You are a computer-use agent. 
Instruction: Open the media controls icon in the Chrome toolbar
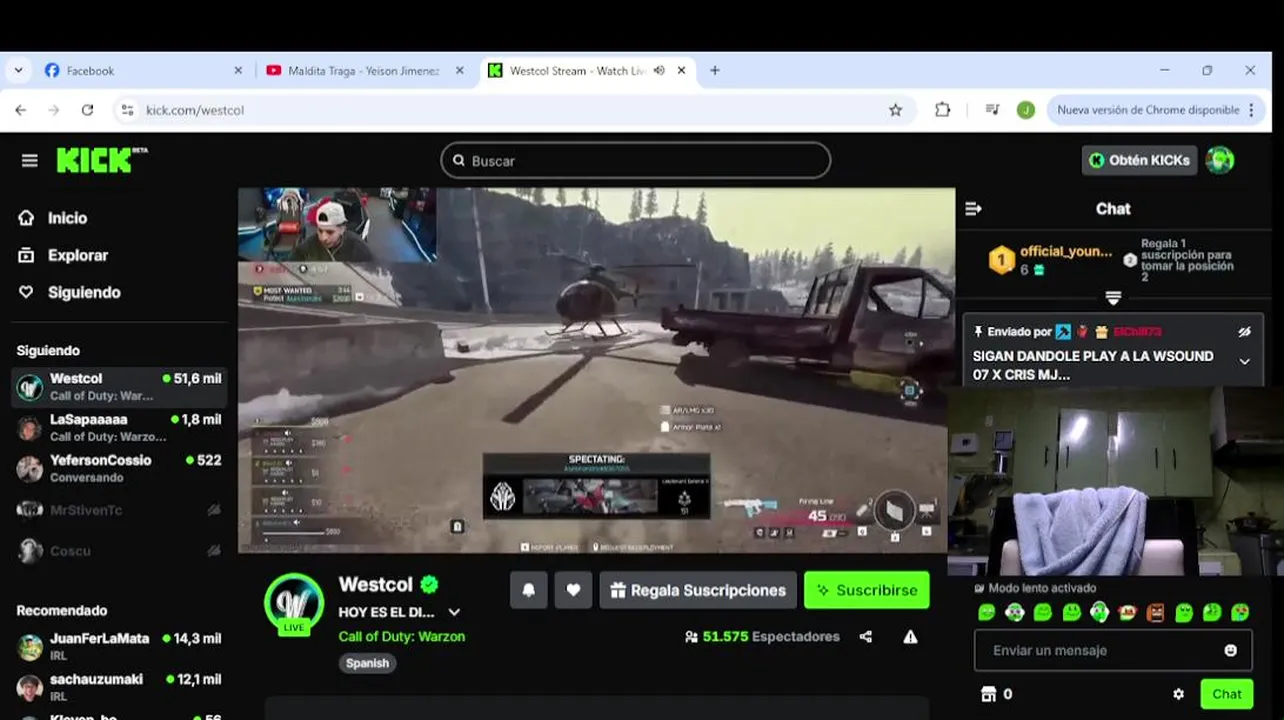(991, 110)
